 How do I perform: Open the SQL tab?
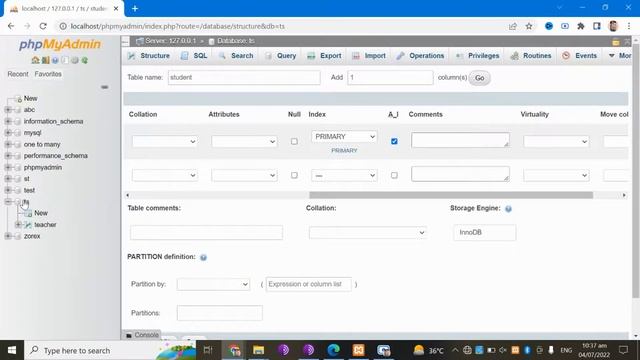click(195, 56)
